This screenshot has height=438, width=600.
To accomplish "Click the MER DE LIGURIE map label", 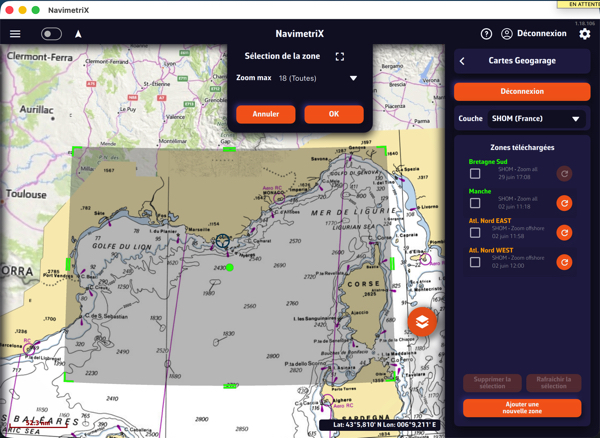I will coord(354,212).
